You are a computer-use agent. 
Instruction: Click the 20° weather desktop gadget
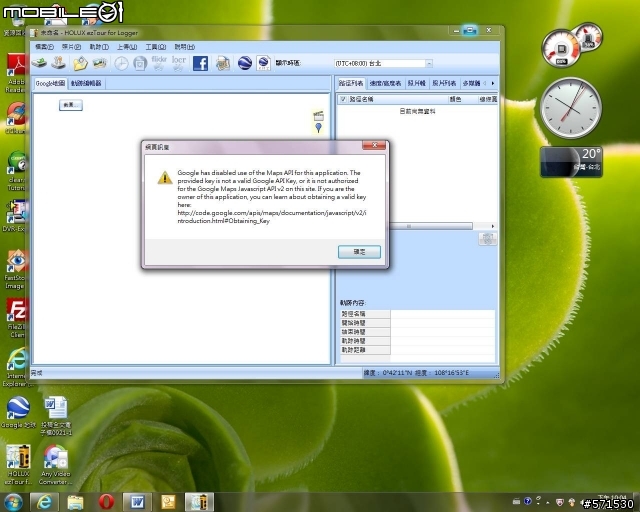pyautogui.click(x=571, y=162)
